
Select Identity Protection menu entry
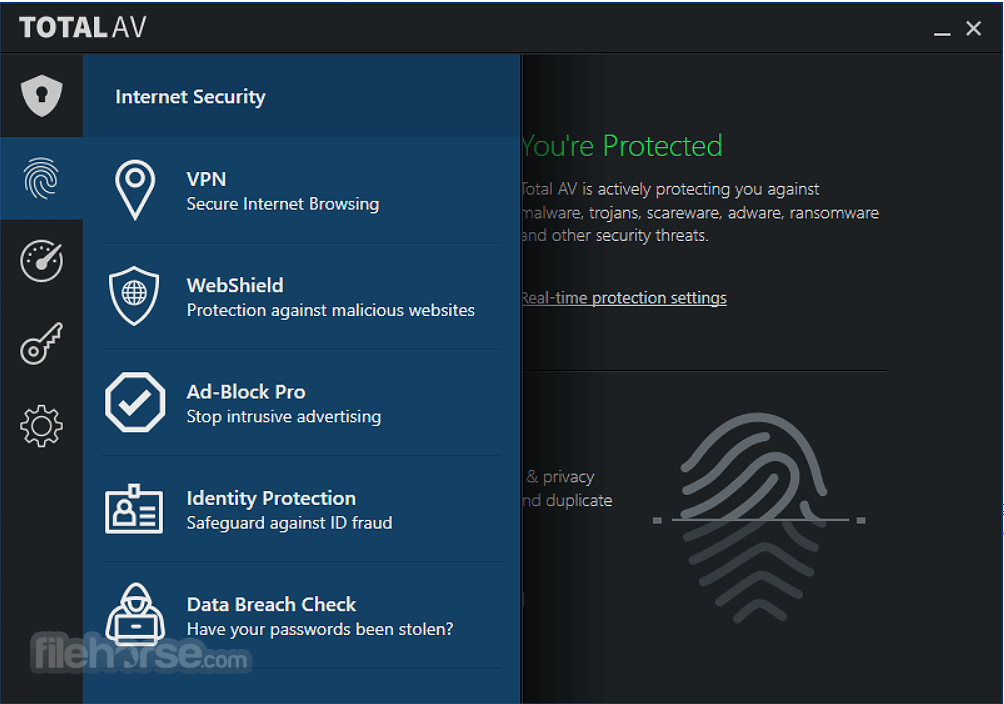click(x=301, y=509)
